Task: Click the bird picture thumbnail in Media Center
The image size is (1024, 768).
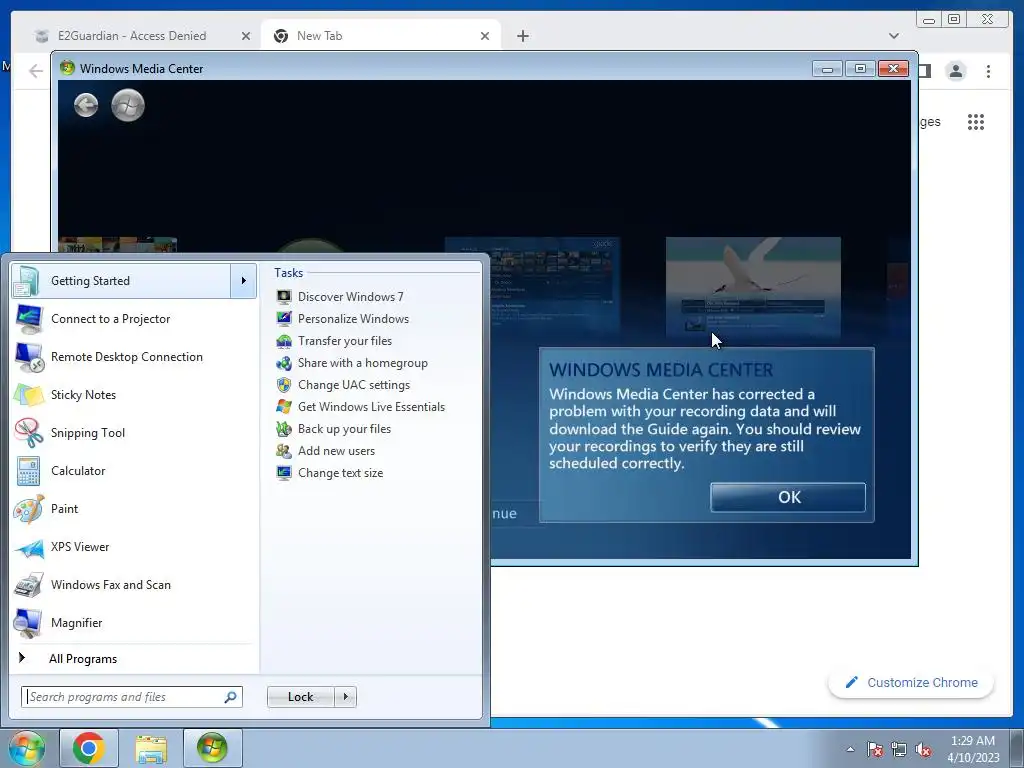Action: point(753,286)
